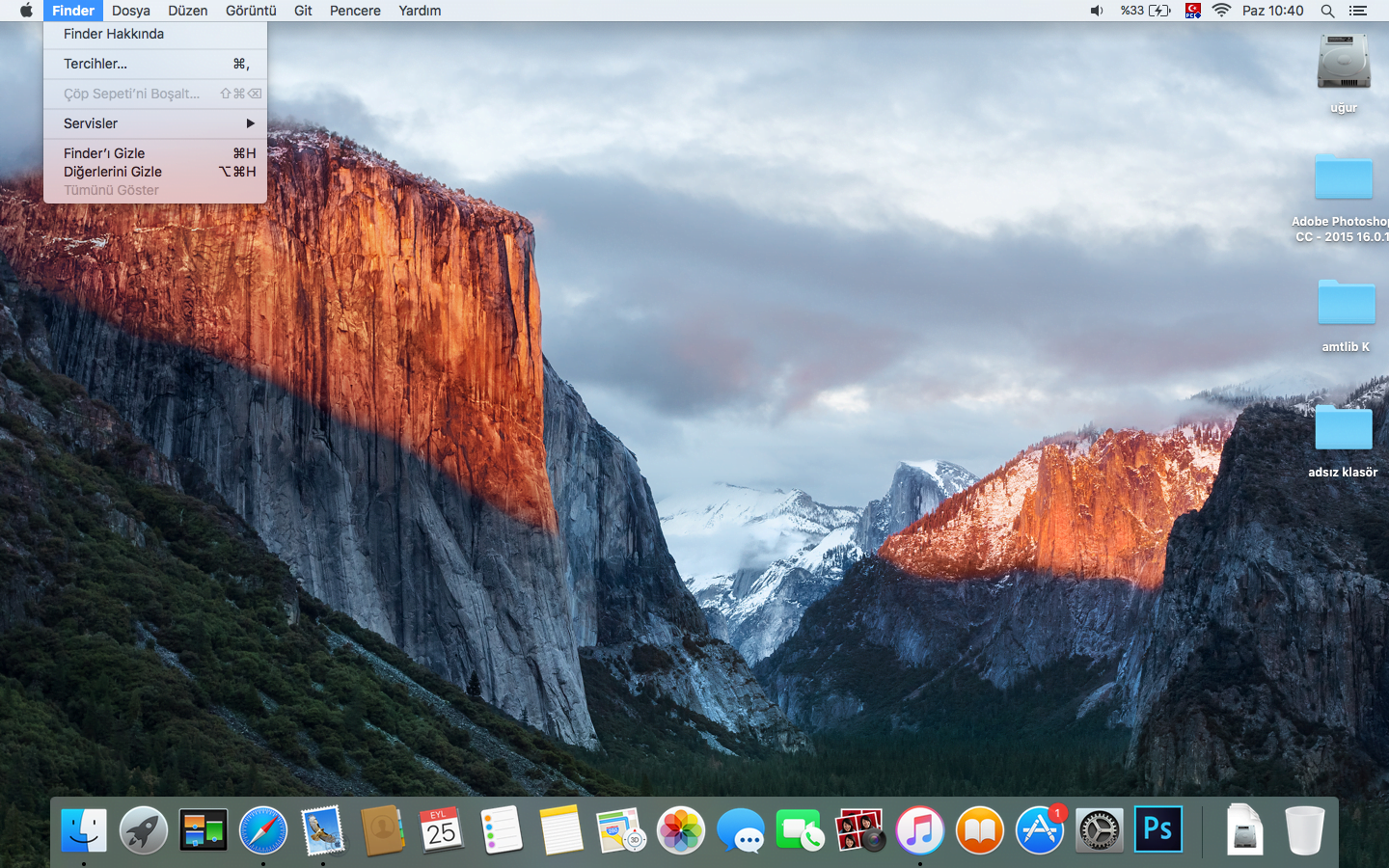The width and height of the screenshot is (1389, 868).
Task: Launch iTunes from the Dock
Action: coord(919,829)
